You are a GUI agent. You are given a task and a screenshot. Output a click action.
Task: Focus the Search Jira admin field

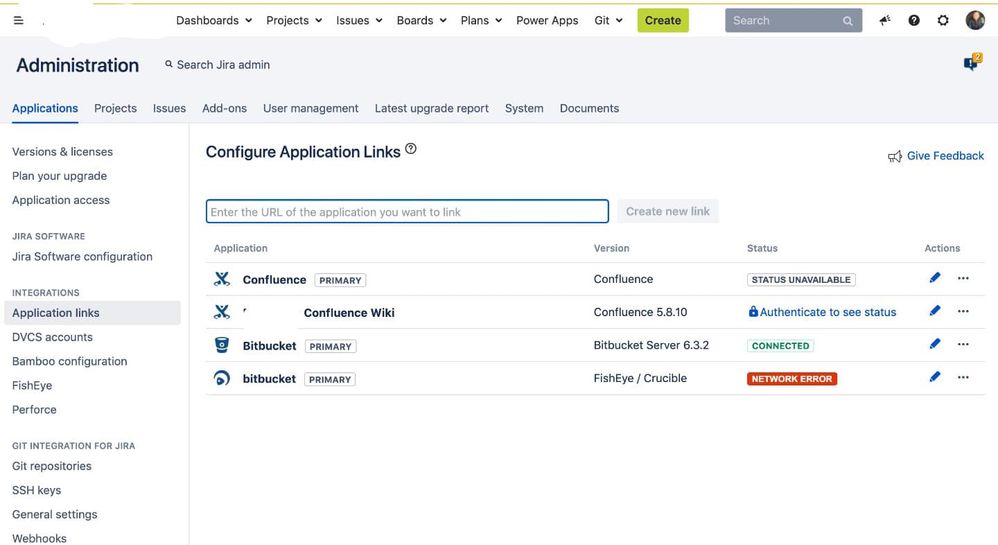tap(217, 64)
